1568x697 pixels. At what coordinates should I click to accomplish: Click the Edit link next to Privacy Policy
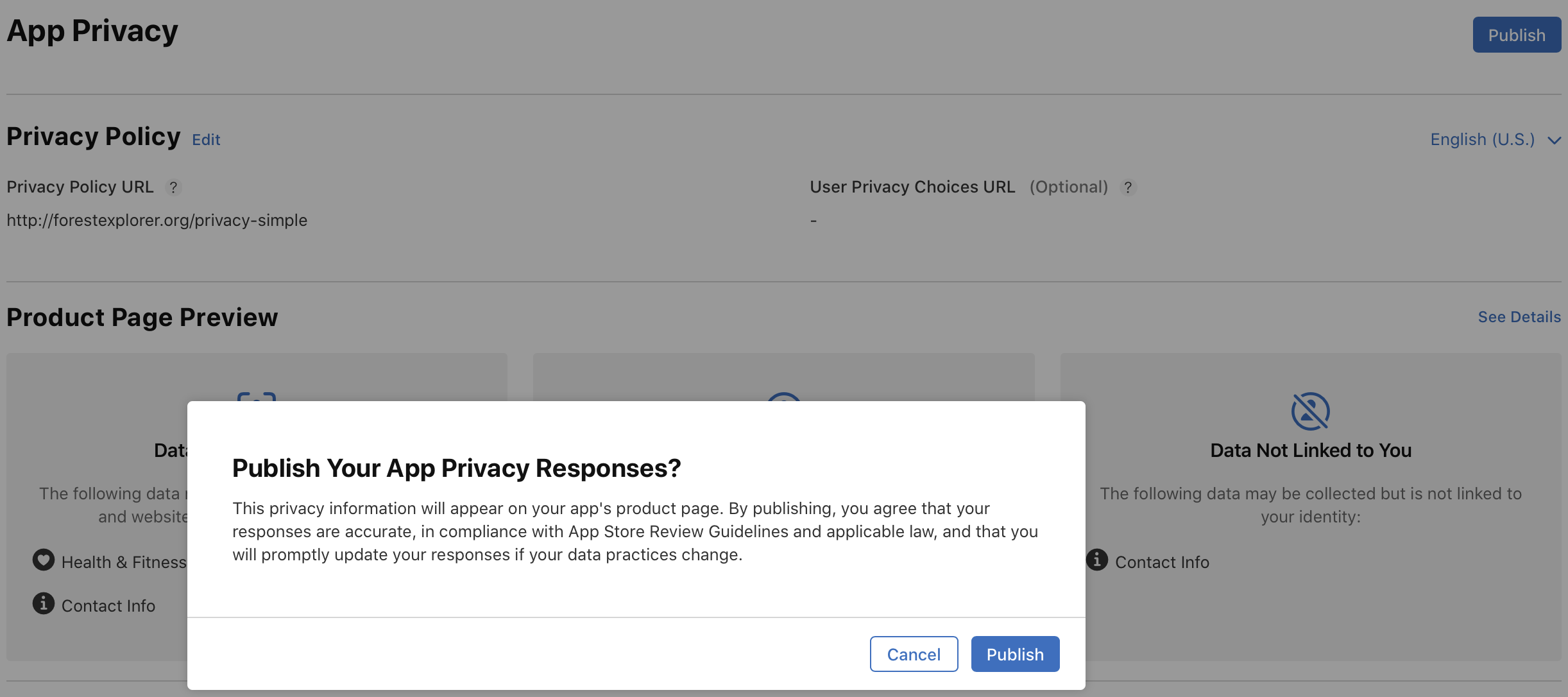(x=206, y=137)
